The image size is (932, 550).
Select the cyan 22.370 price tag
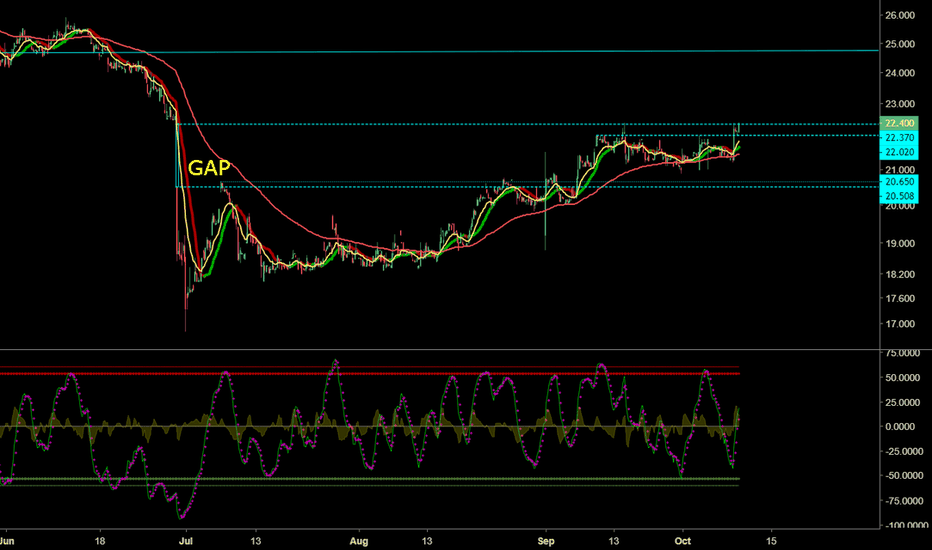pos(899,138)
